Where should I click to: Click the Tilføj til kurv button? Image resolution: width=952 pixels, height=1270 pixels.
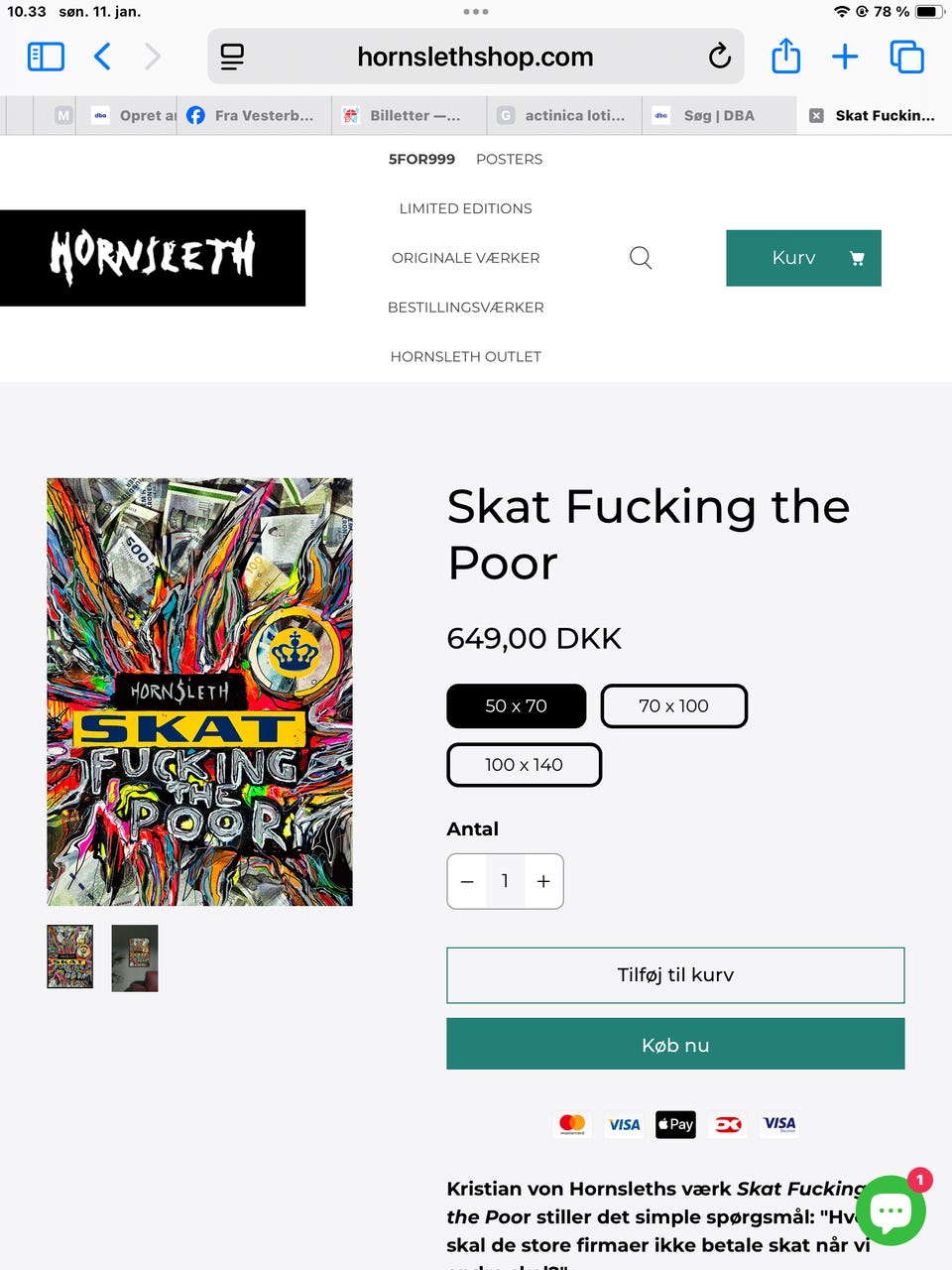(x=675, y=975)
